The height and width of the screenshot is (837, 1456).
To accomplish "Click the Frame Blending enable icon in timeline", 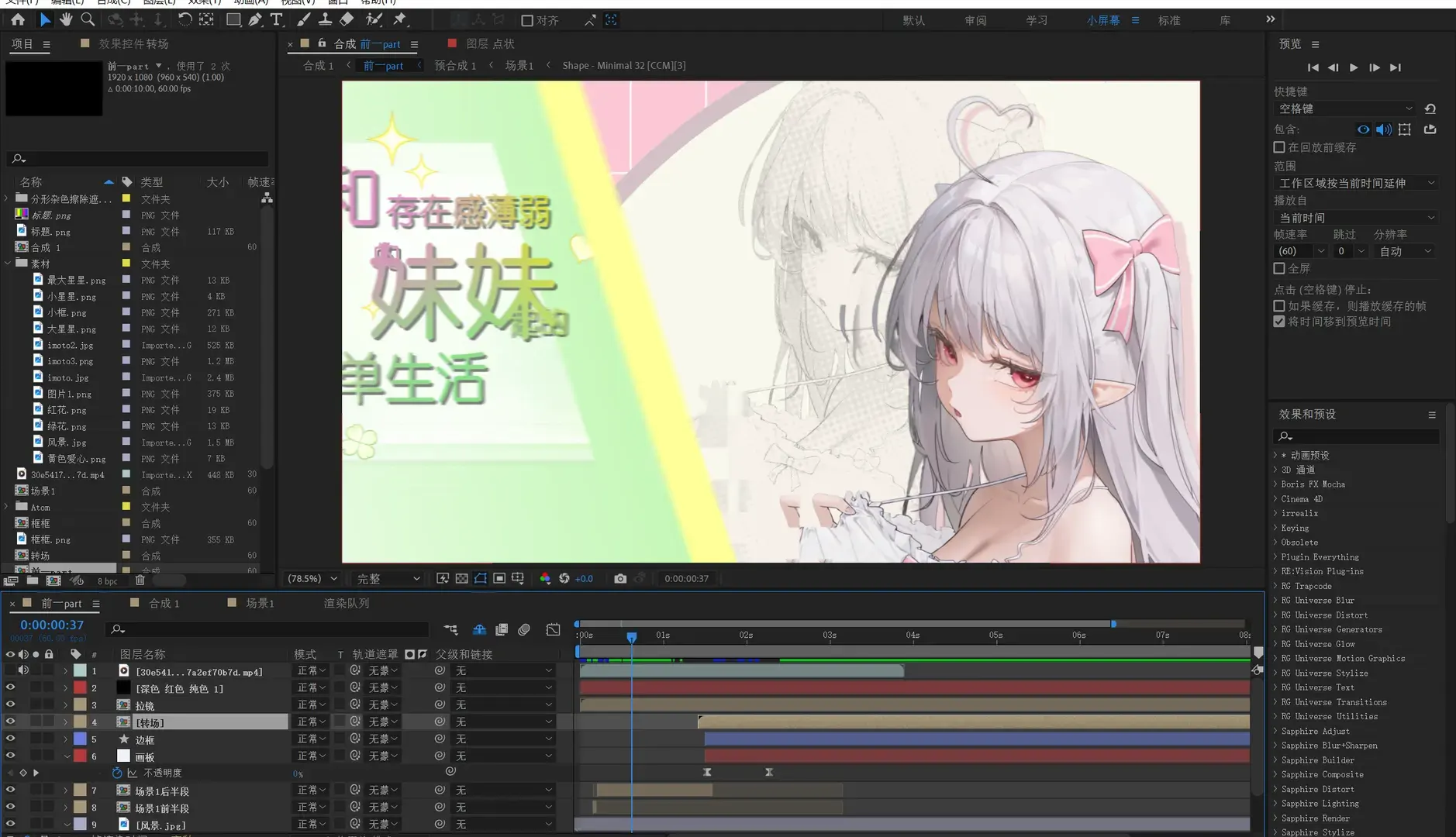I will pyautogui.click(x=502, y=629).
